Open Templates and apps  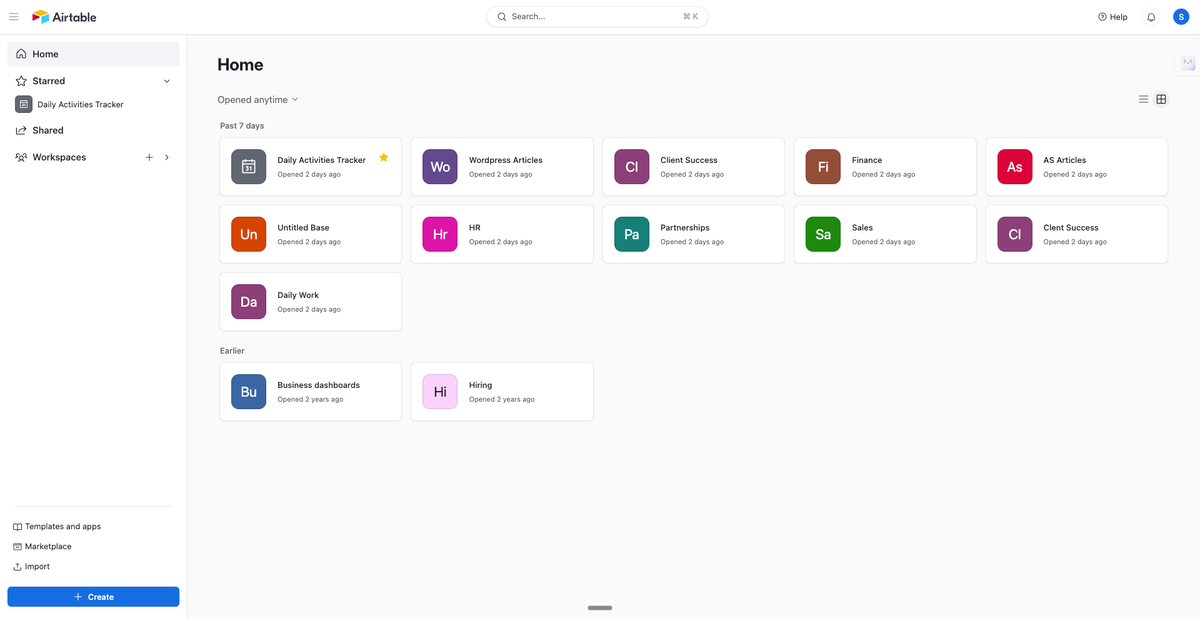[x=63, y=526]
